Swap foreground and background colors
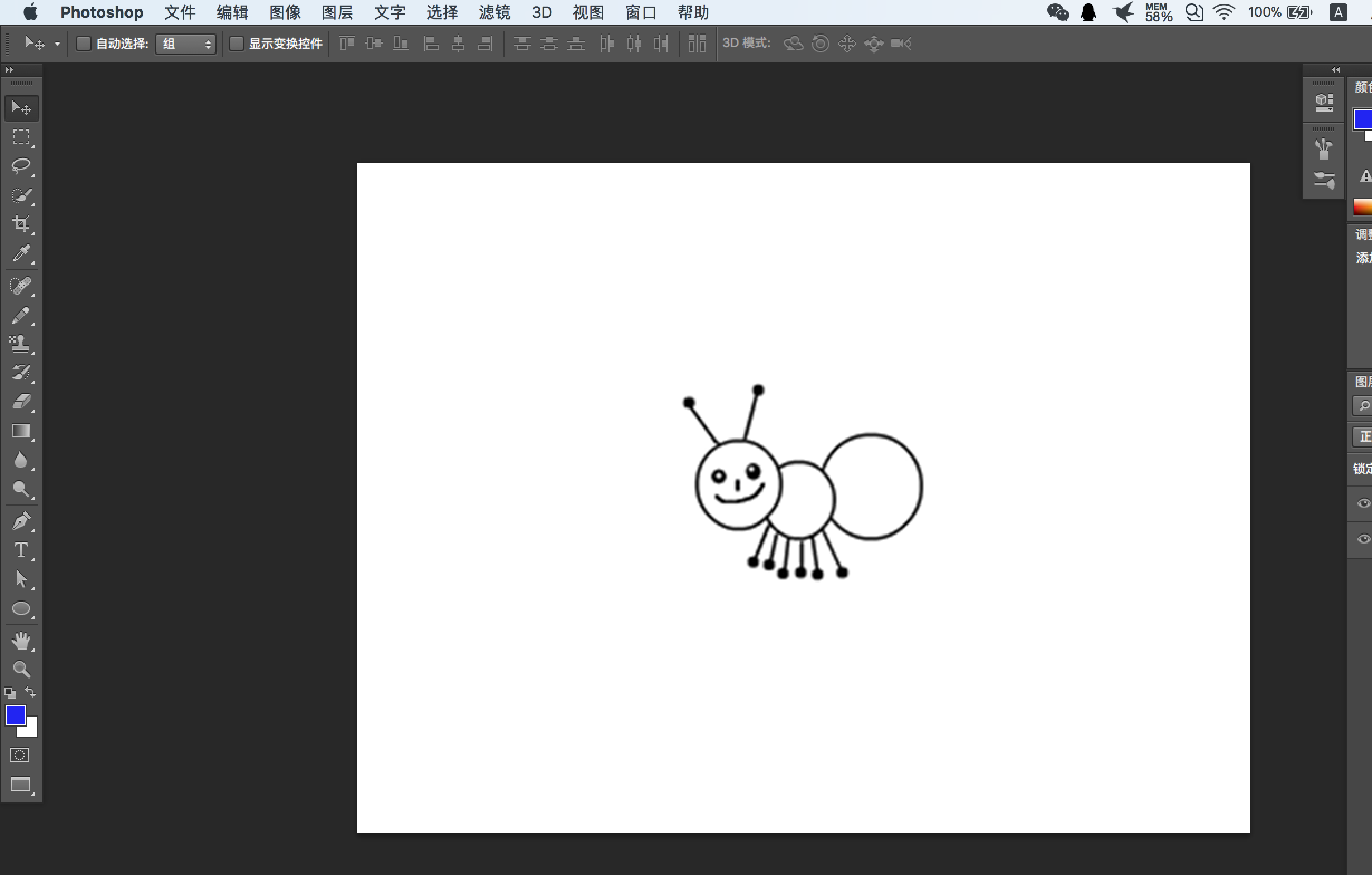This screenshot has width=1372, height=875. point(31,692)
